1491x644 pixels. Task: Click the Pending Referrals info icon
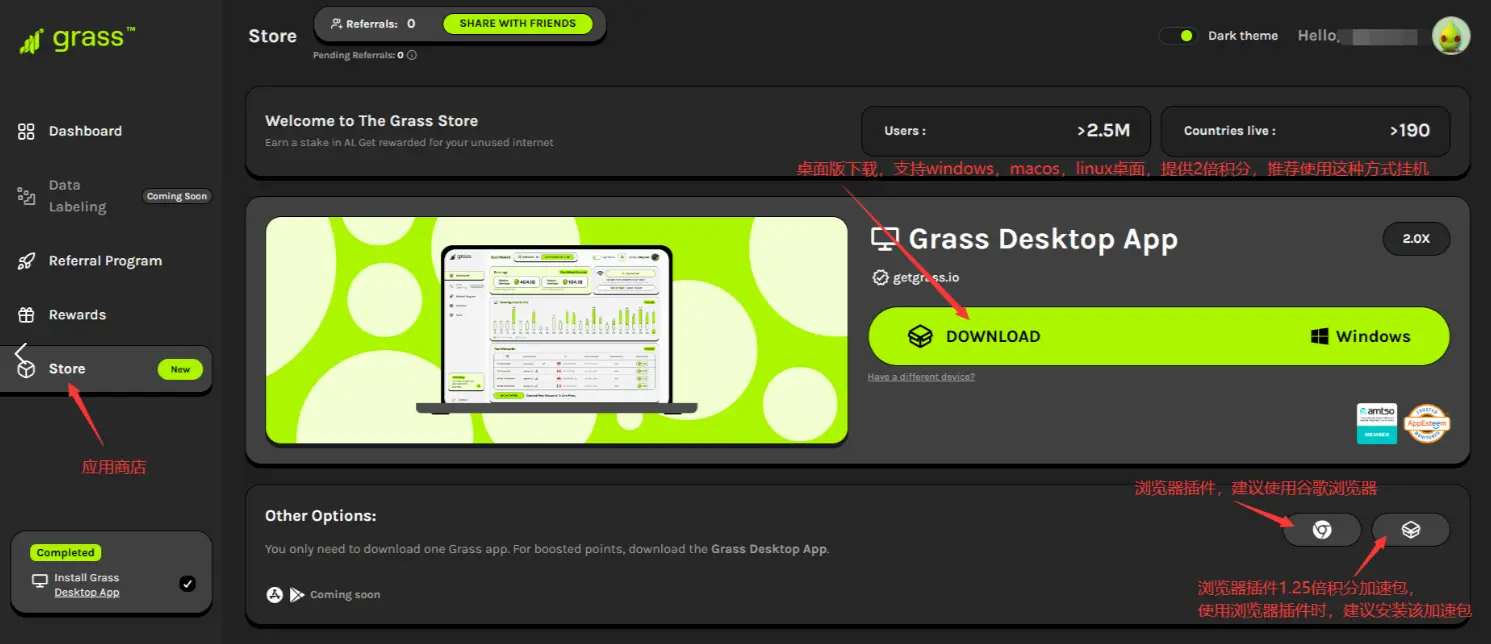[411, 56]
